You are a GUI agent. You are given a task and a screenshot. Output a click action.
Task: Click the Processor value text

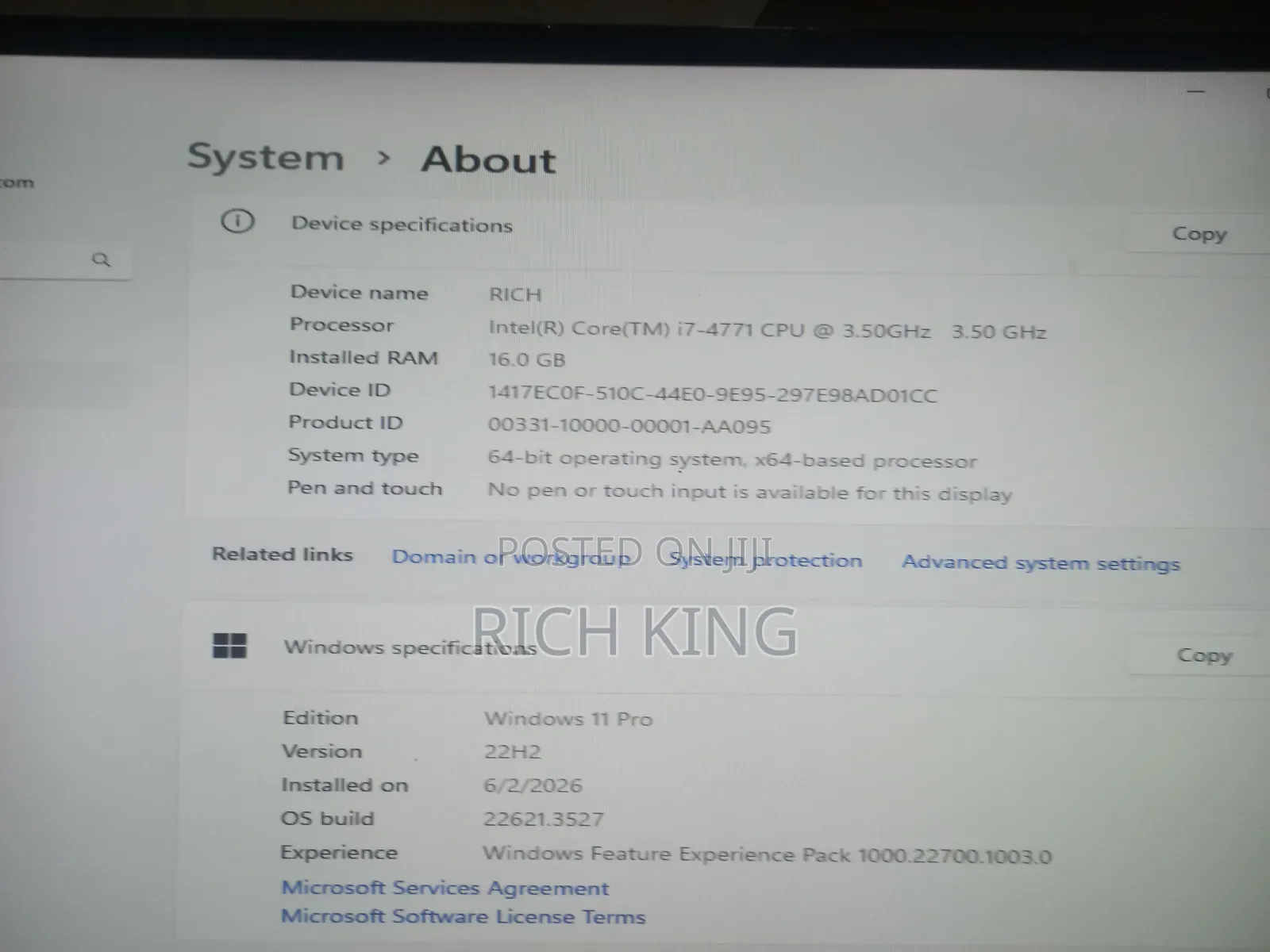click(767, 330)
